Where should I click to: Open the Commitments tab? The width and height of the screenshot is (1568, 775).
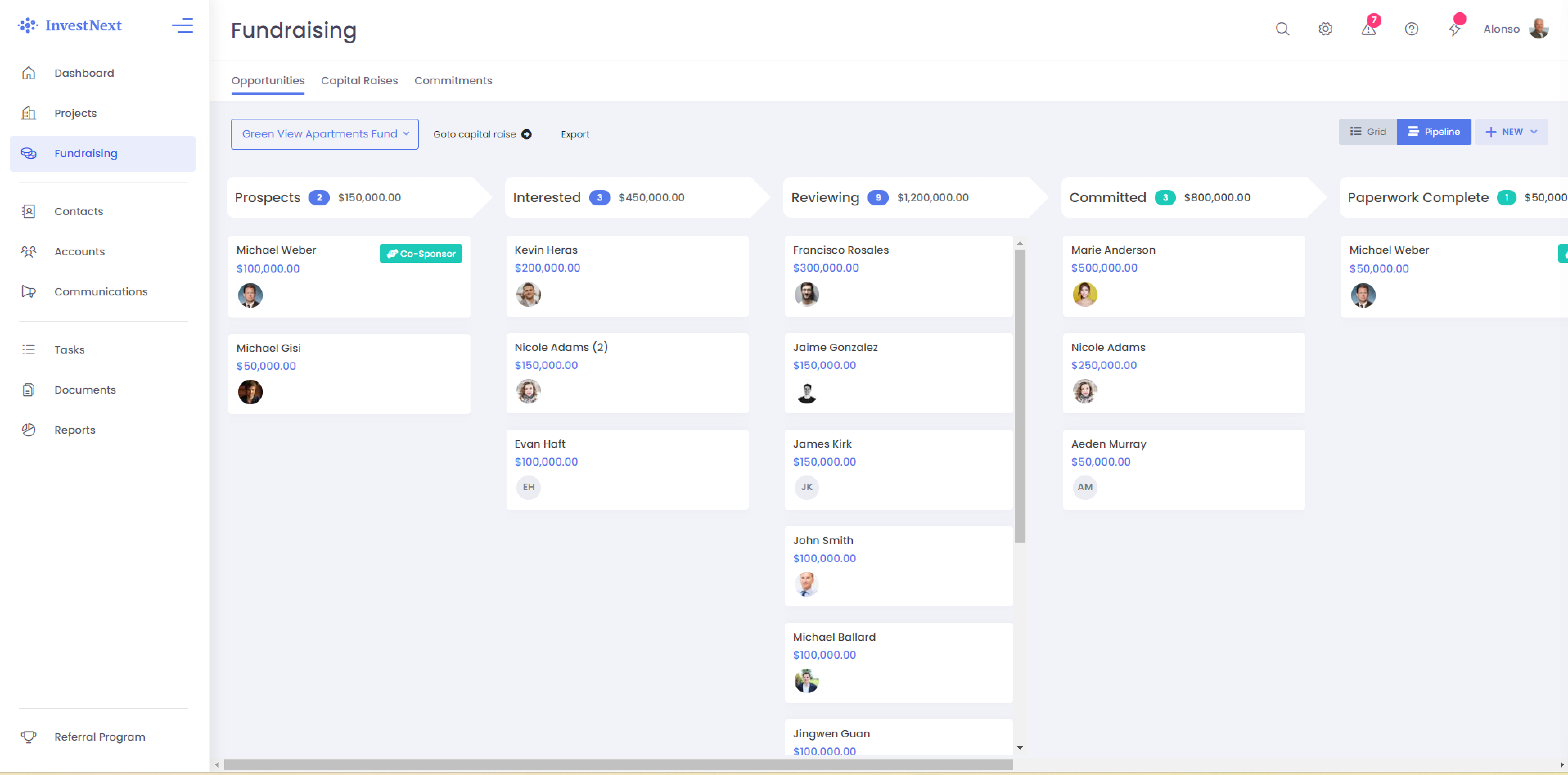(x=453, y=80)
